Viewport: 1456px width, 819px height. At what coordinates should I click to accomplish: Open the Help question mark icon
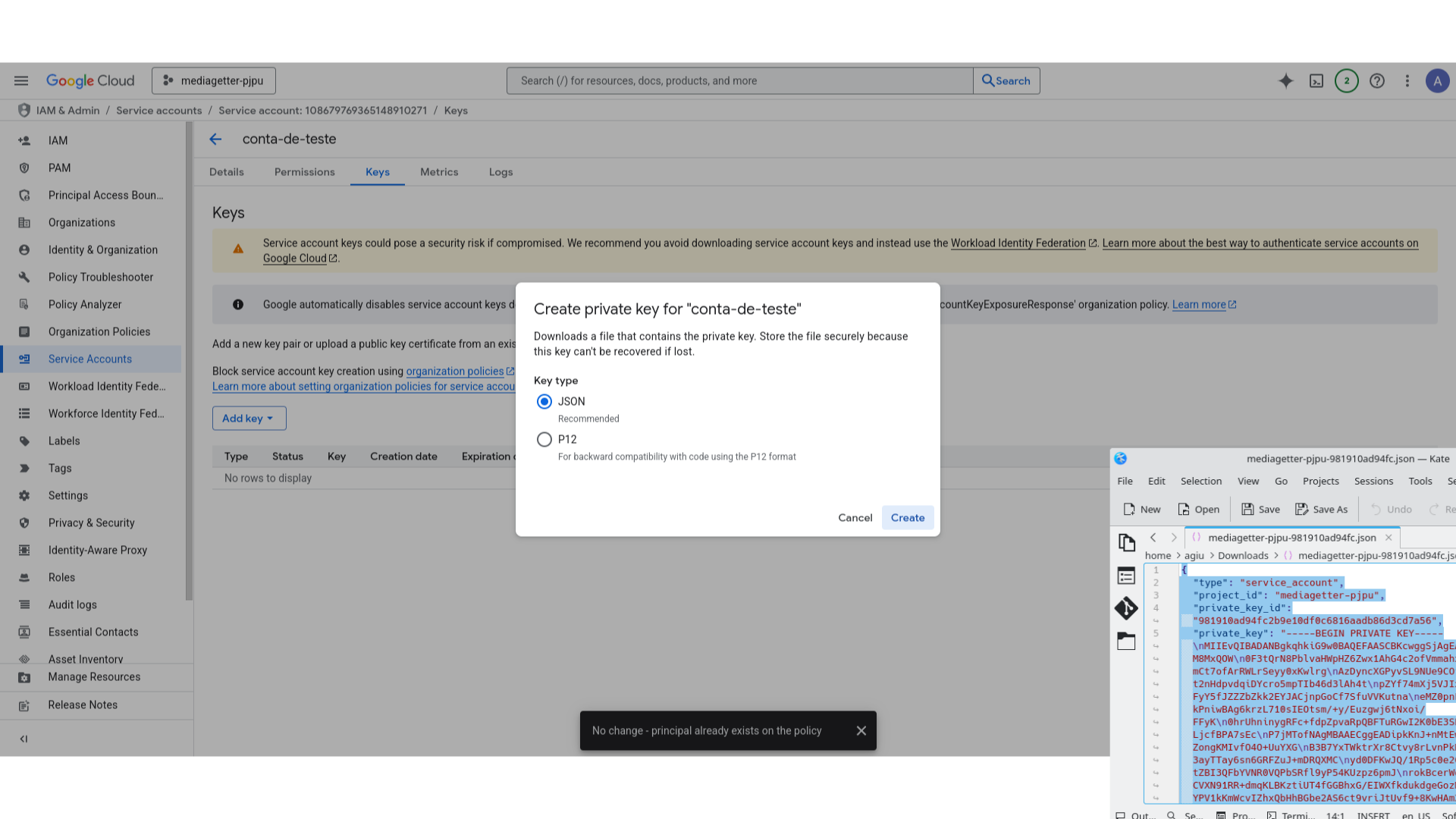(1376, 81)
